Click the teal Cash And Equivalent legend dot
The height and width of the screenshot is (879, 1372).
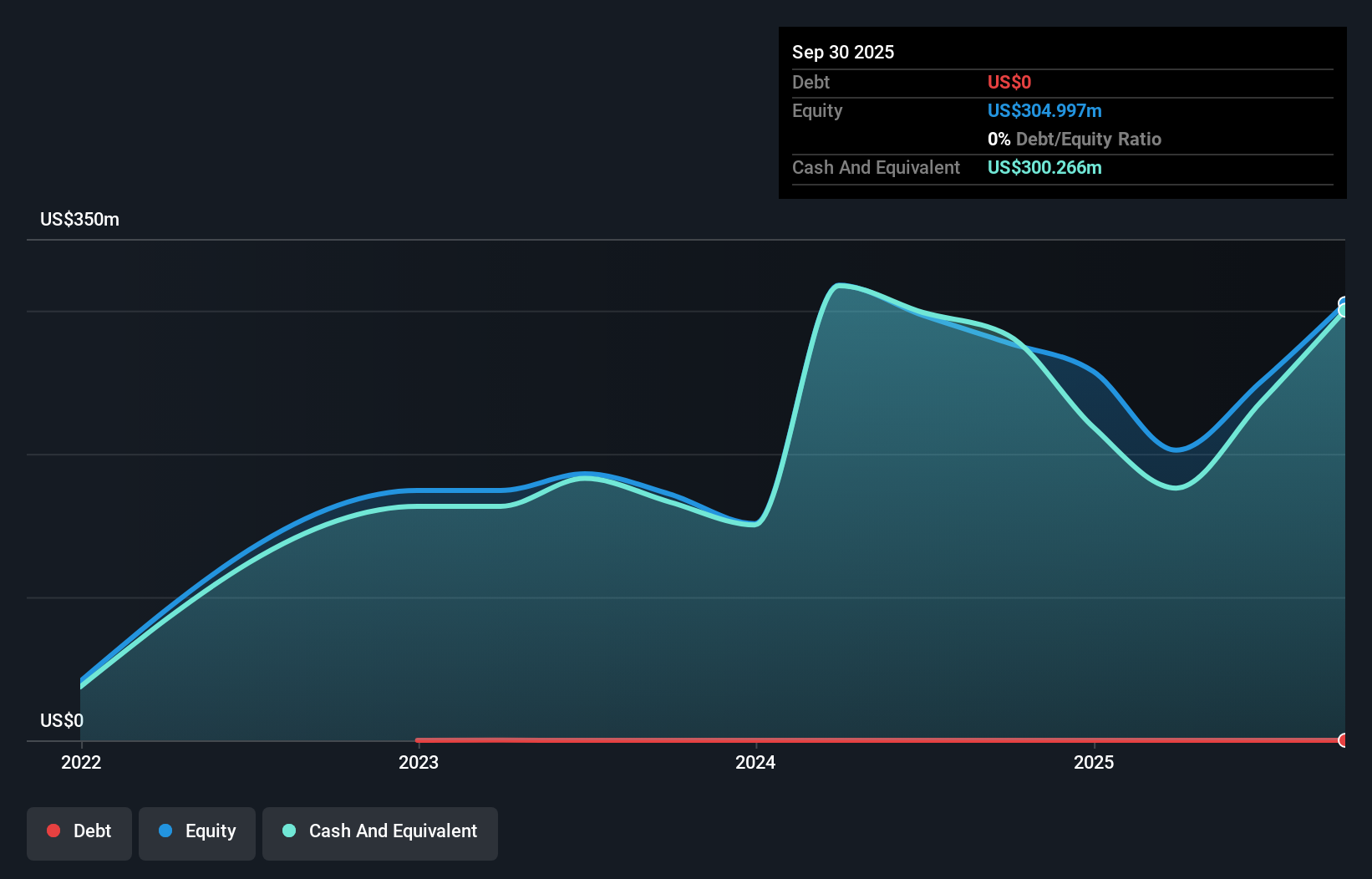click(x=289, y=831)
